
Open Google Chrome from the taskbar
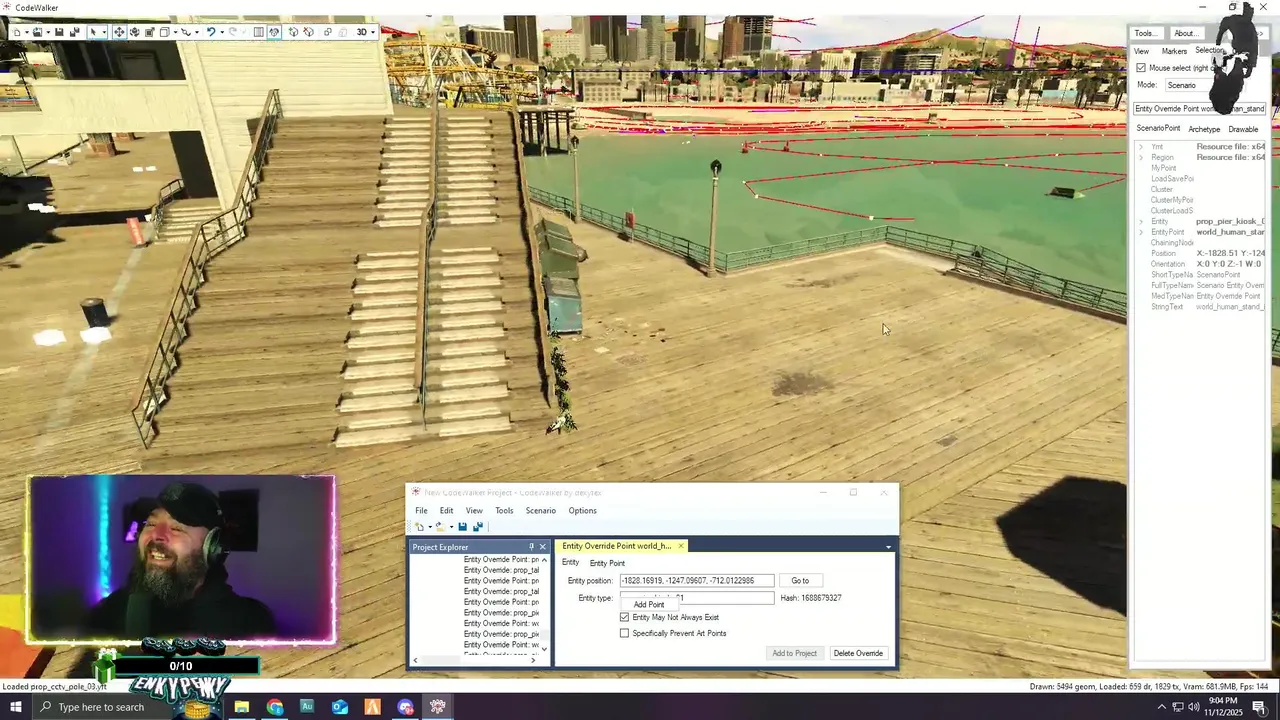pyautogui.click(x=275, y=707)
